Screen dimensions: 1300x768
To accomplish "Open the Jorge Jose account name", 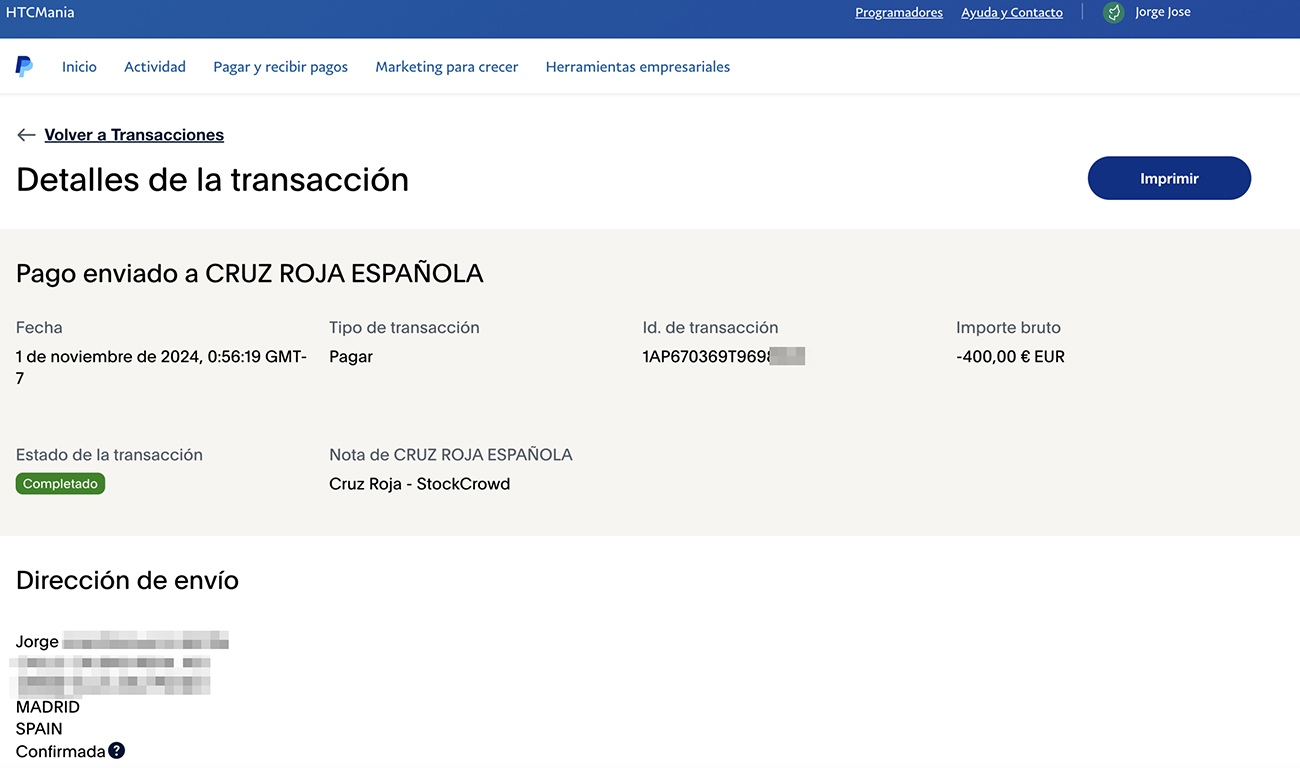I will [1163, 13].
